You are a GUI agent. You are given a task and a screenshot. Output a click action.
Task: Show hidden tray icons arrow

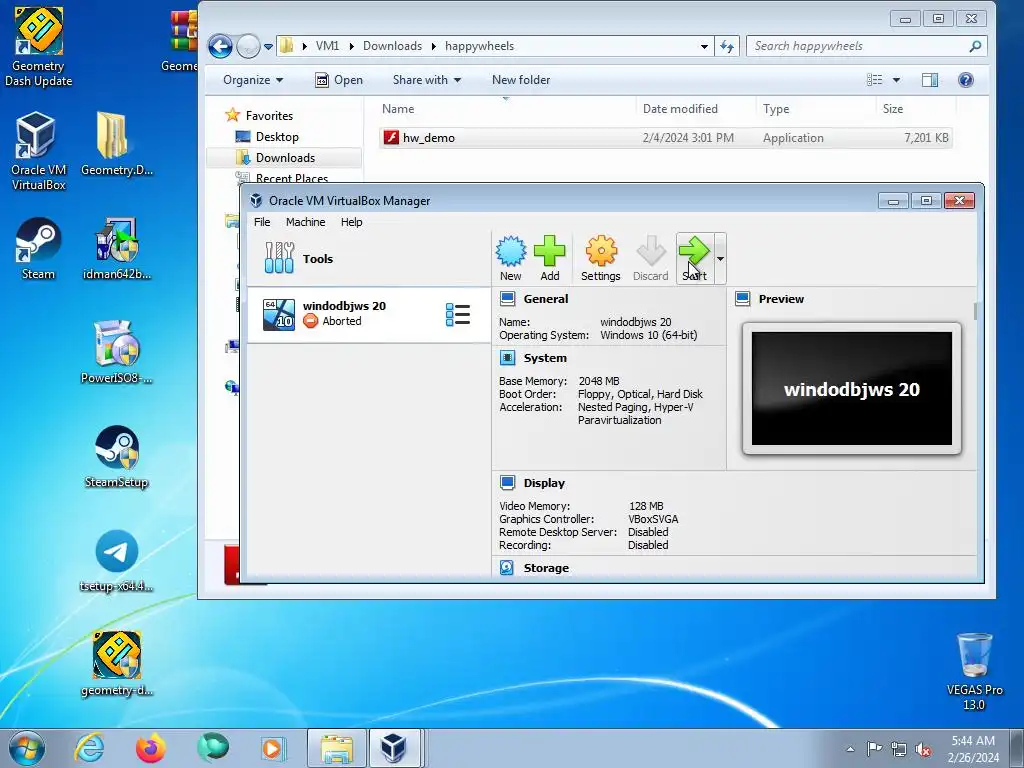(x=850, y=749)
